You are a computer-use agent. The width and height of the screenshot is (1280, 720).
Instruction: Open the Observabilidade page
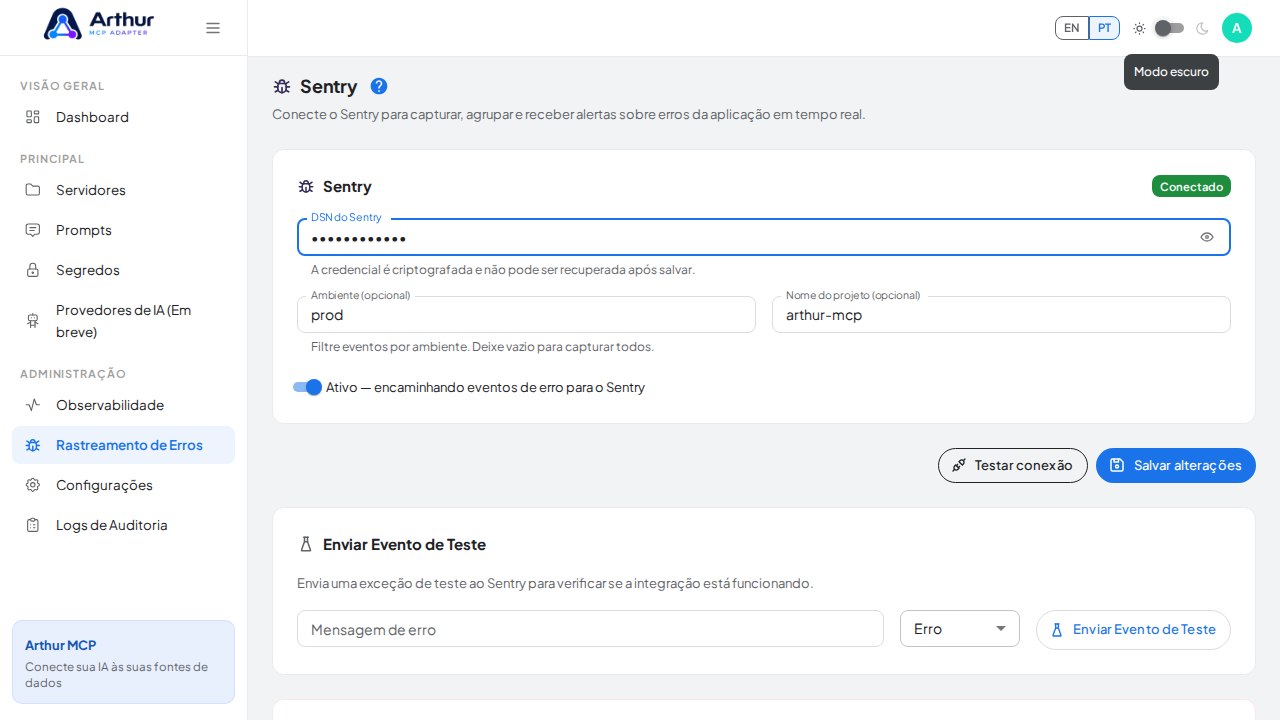(123, 405)
